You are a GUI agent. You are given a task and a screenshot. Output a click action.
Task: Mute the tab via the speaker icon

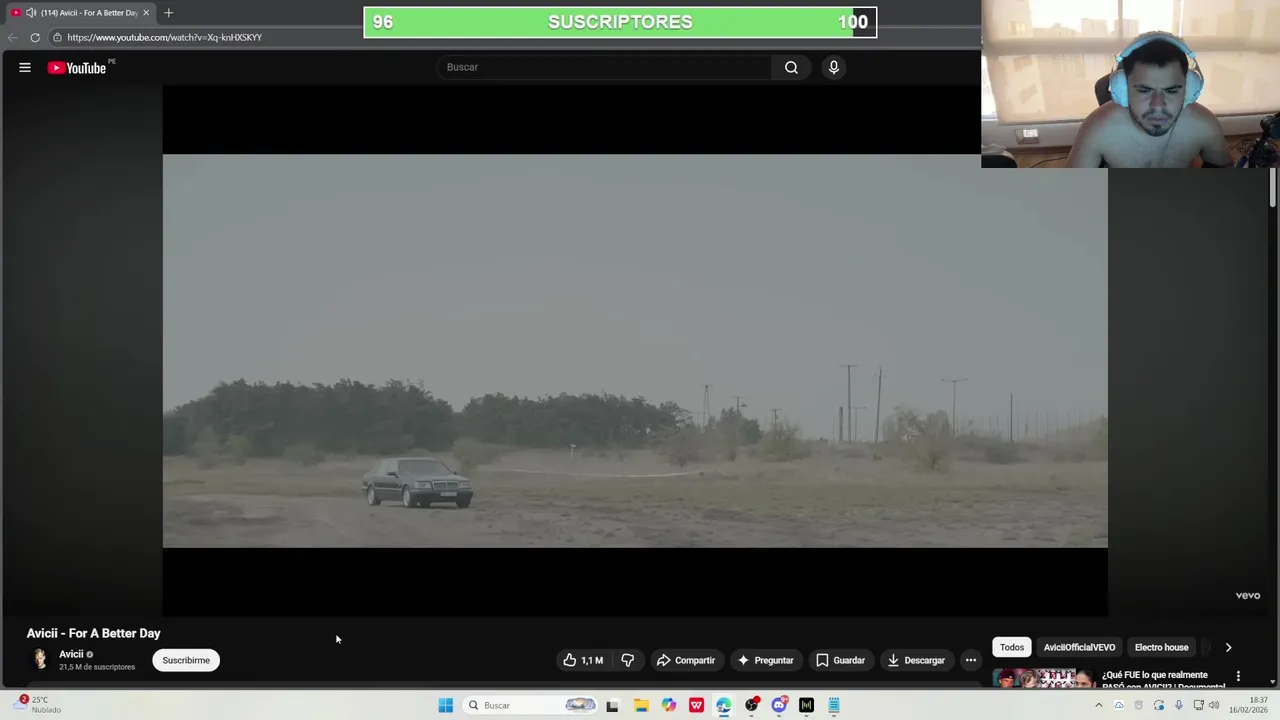tap(31, 13)
